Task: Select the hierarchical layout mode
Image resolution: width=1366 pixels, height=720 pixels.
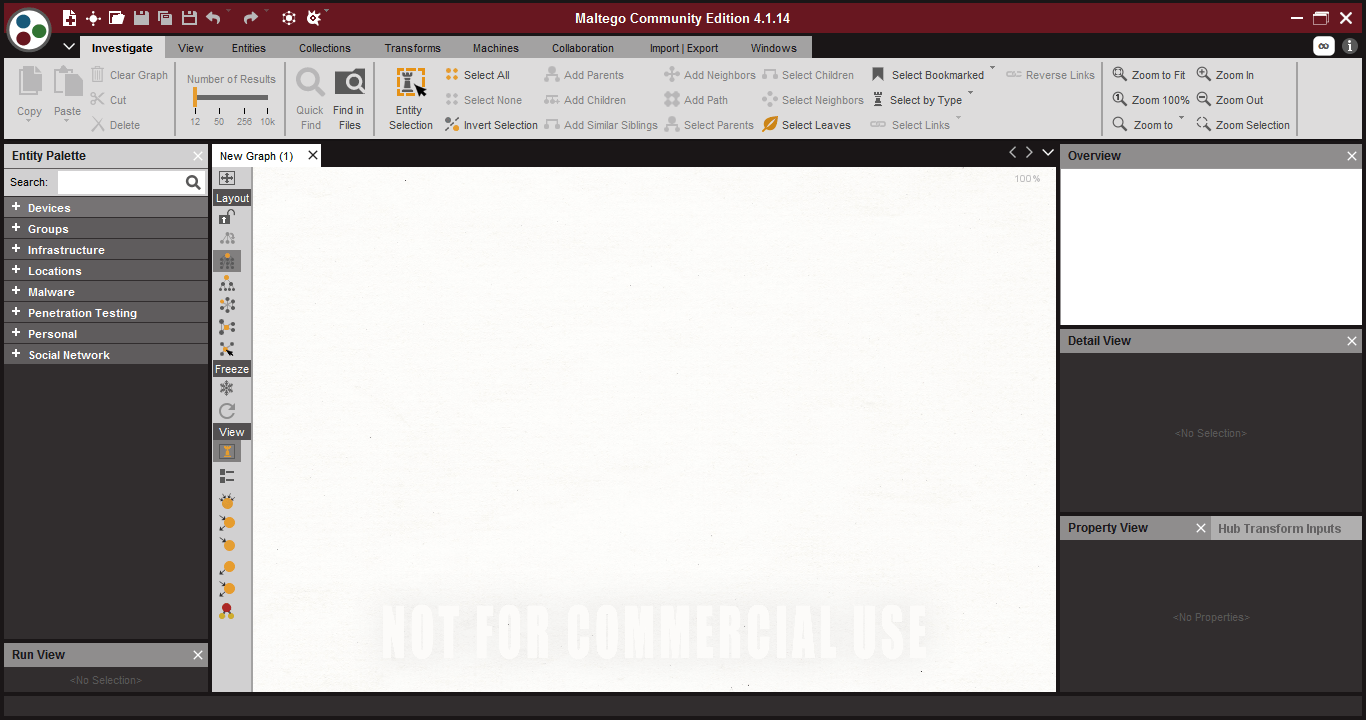Action: pyautogui.click(x=227, y=284)
